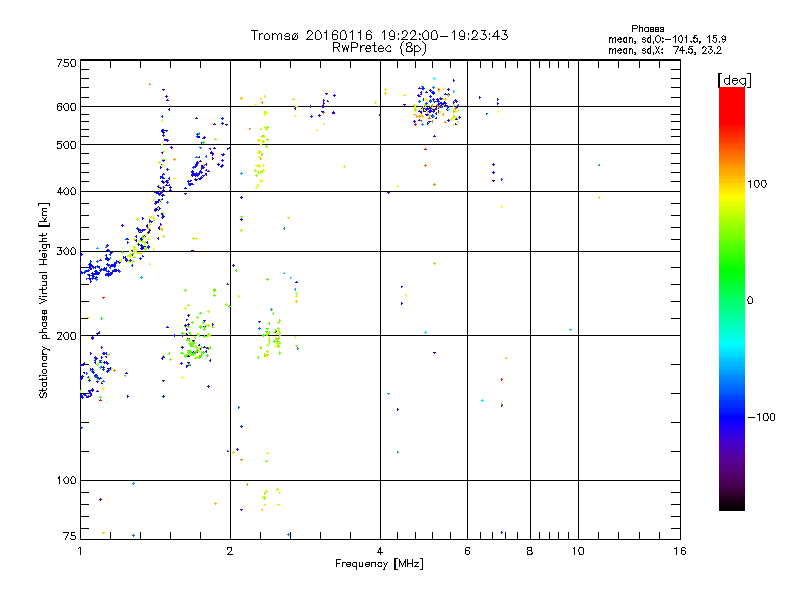Click the y-axis tick label '300'

[66, 251]
